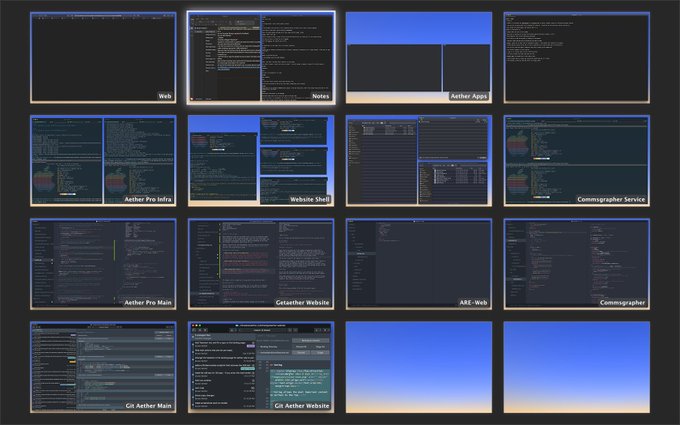Viewport: 680px width, 425px height.
Task: Click the large left terminal in Website Shell
Action: [223, 166]
